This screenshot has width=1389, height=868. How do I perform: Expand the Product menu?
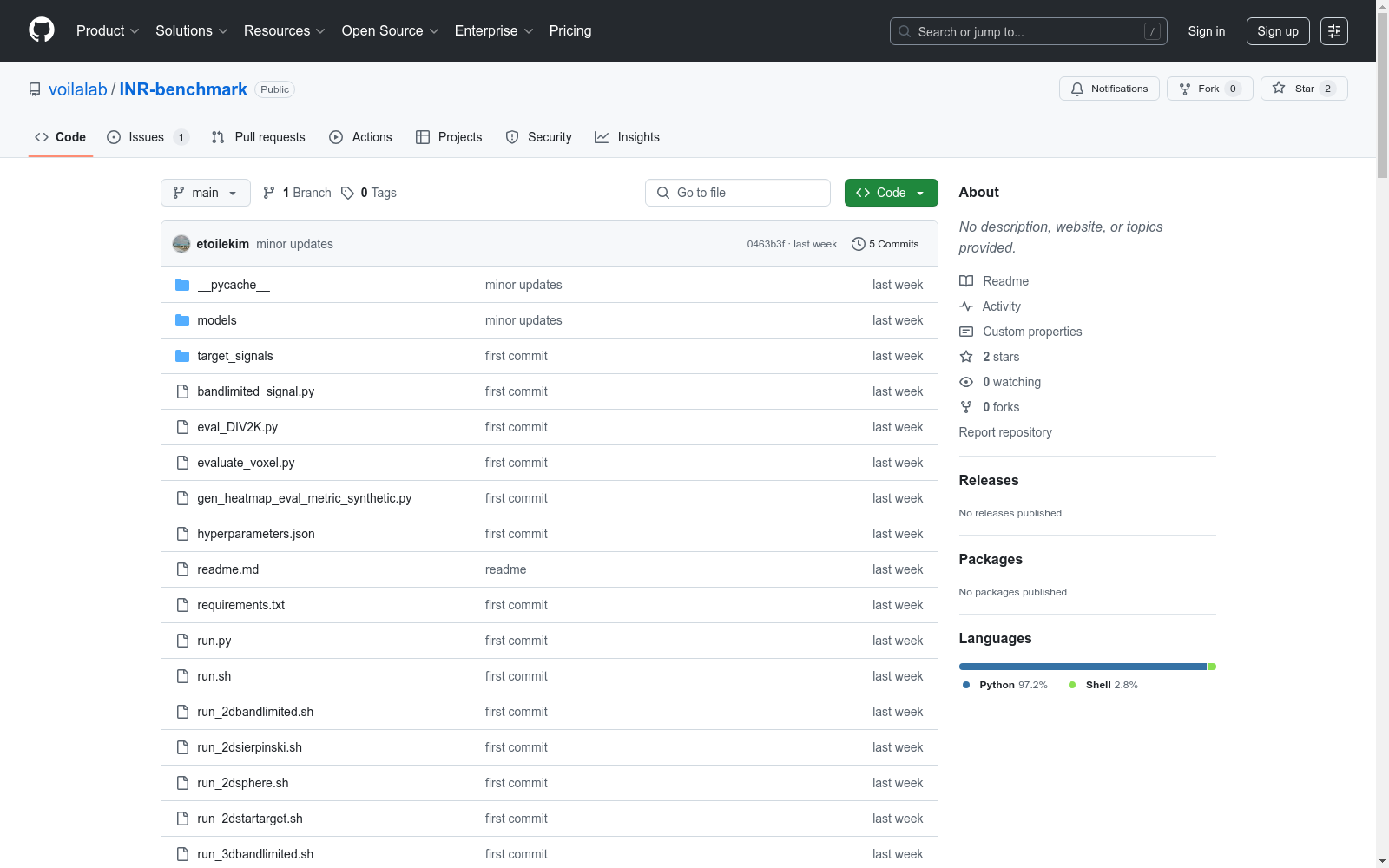coord(108,30)
